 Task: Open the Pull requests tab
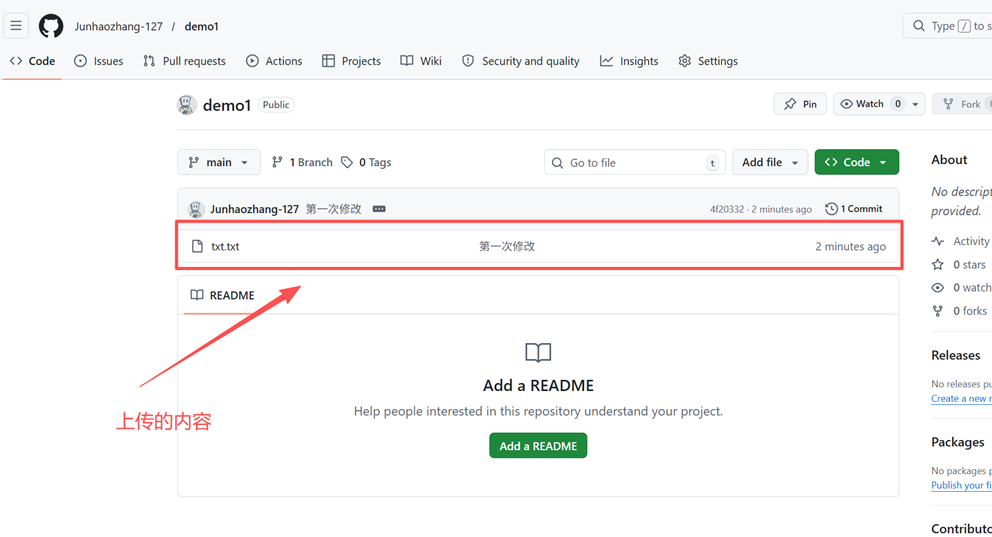click(184, 61)
